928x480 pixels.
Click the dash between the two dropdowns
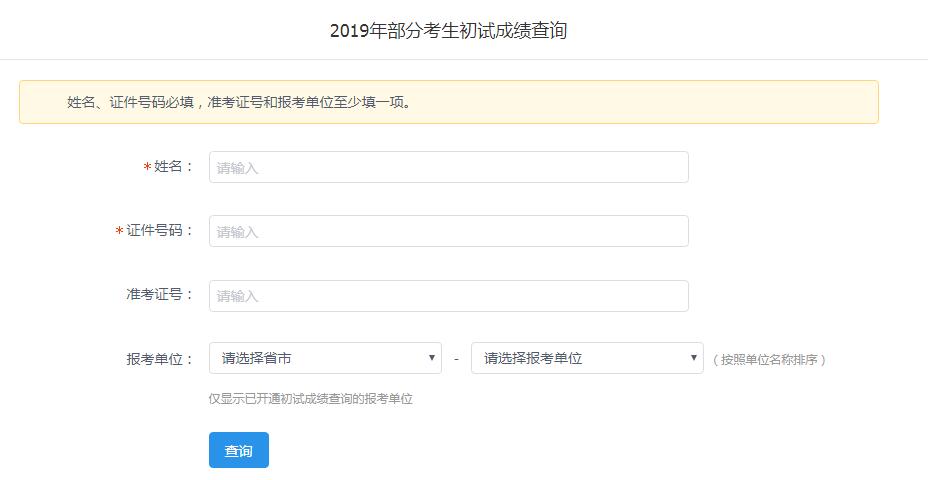tap(456, 359)
